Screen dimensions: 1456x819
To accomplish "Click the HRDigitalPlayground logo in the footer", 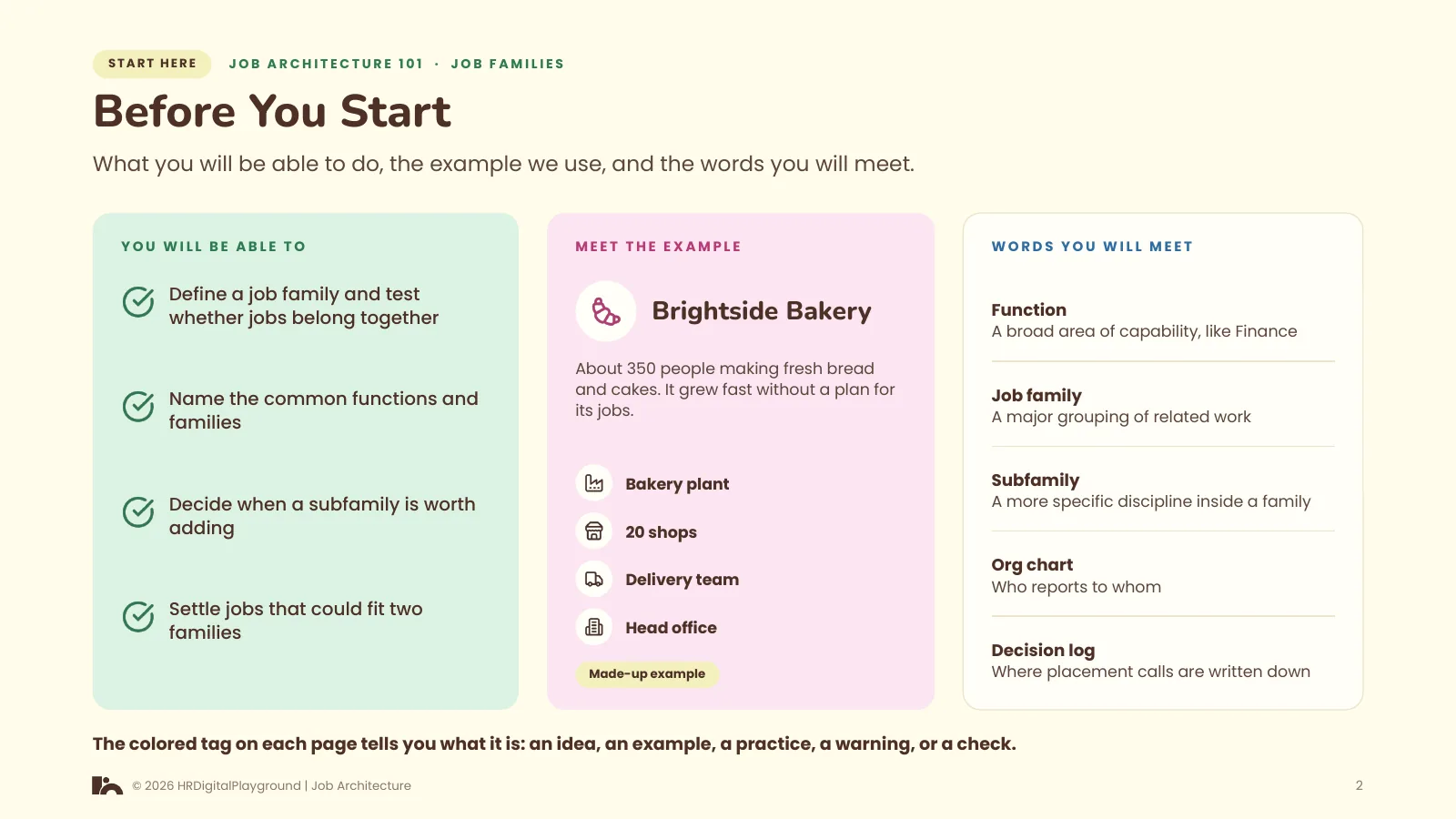I will point(107,785).
